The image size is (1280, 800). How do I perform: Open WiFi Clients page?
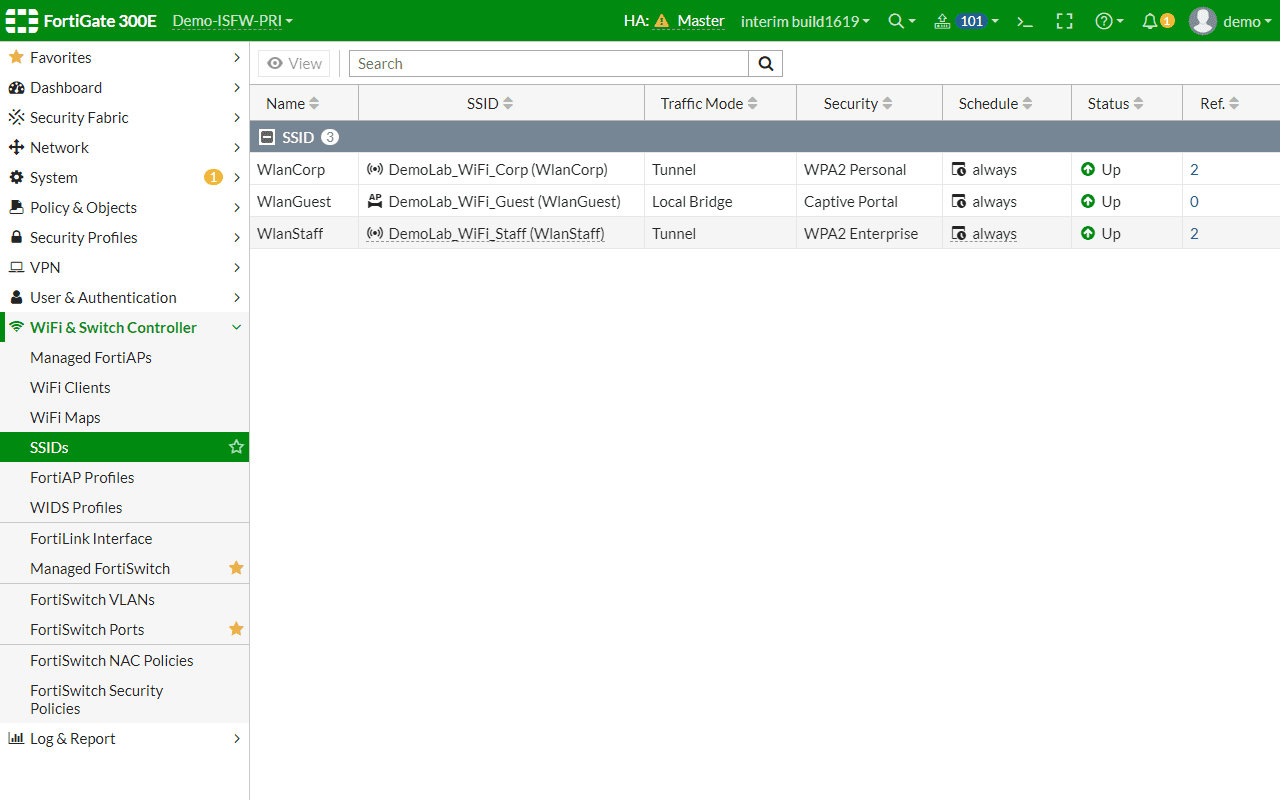click(124, 388)
